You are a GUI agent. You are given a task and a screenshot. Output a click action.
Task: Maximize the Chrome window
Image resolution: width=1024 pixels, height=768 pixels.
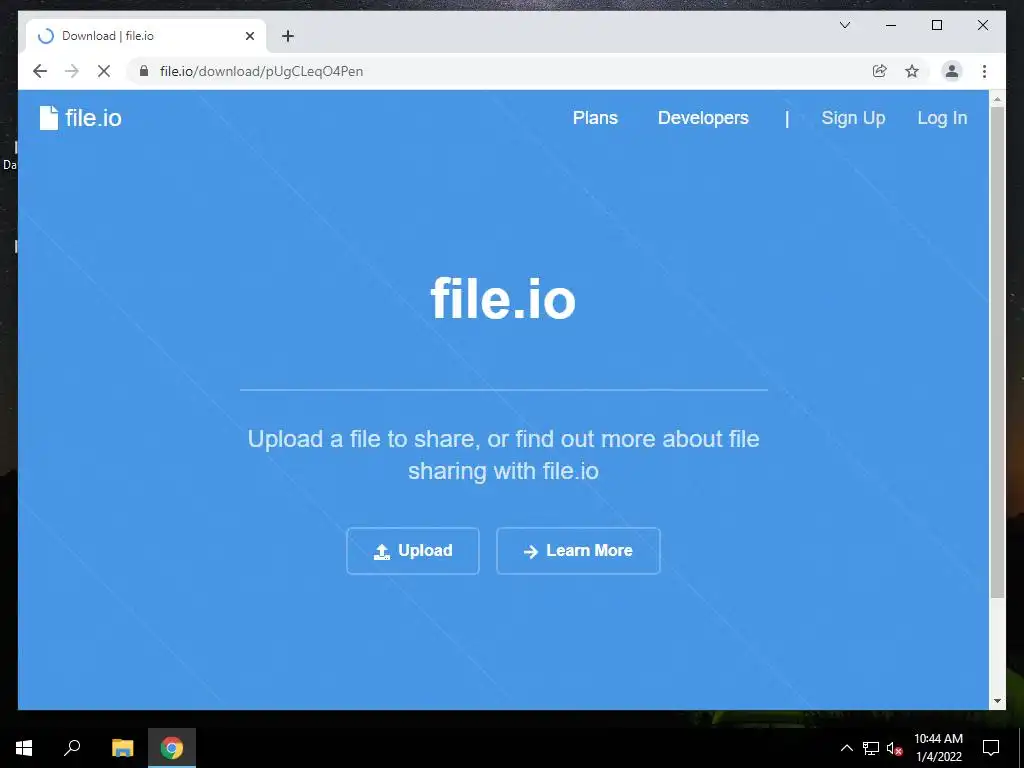tap(936, 25)
